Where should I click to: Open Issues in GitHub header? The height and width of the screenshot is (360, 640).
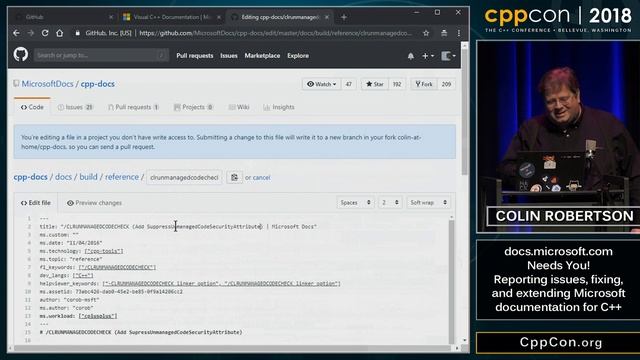(x=229, y=56)
